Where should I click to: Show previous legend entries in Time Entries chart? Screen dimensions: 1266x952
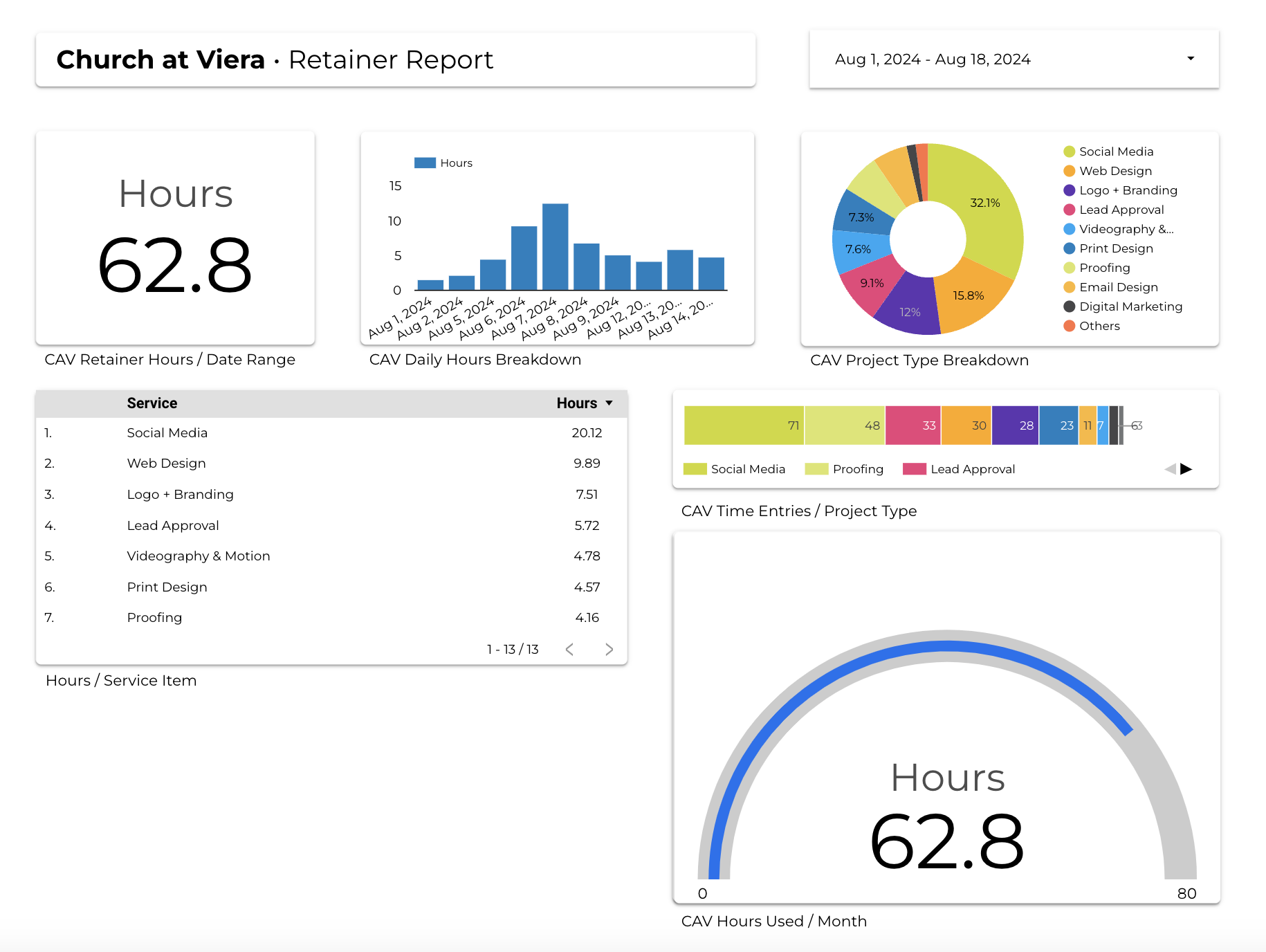[1171, 469]
